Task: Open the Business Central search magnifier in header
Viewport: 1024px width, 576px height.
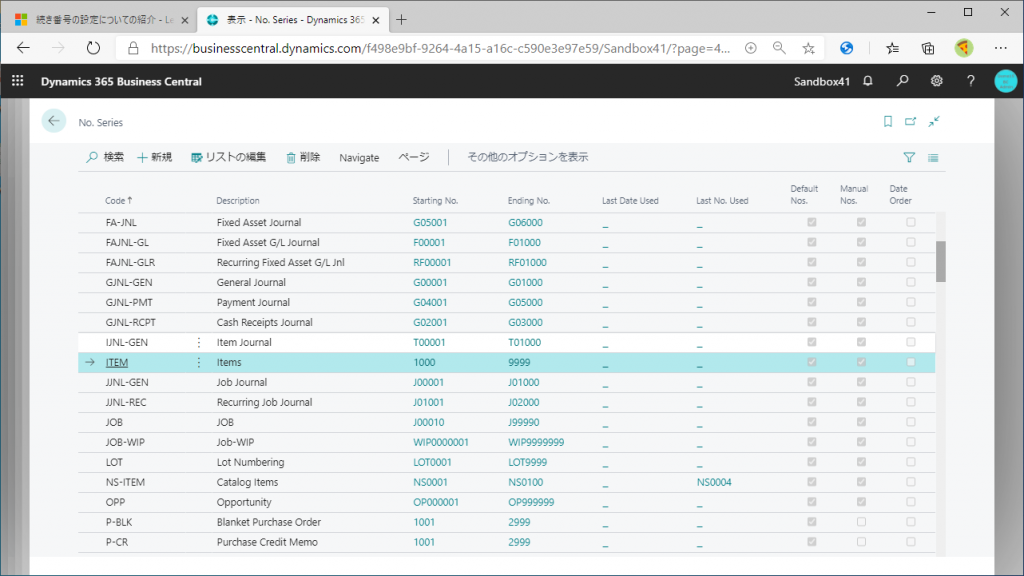Action: [x=903, y=81]
